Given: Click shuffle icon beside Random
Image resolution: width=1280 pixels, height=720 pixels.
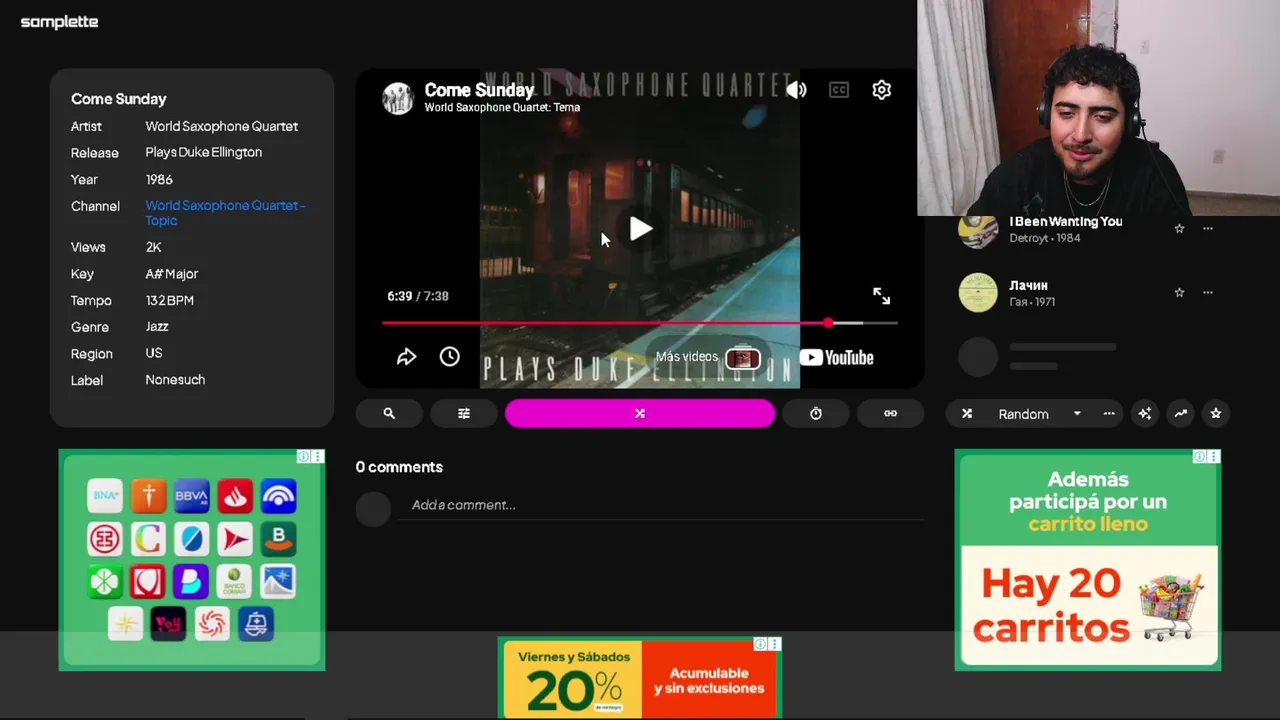Looking at the screenshot, I should (967, 413).
